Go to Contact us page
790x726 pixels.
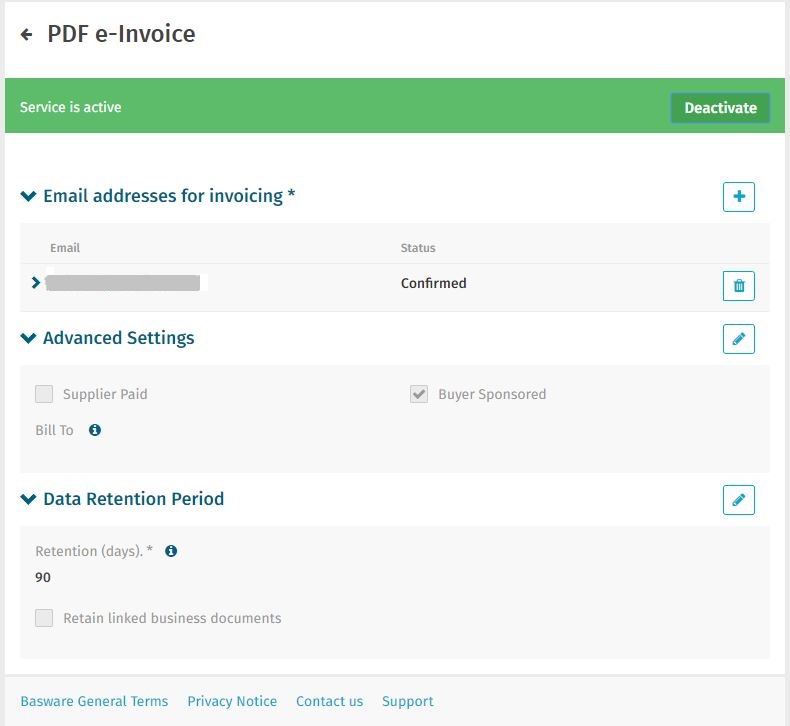[329, 701]
